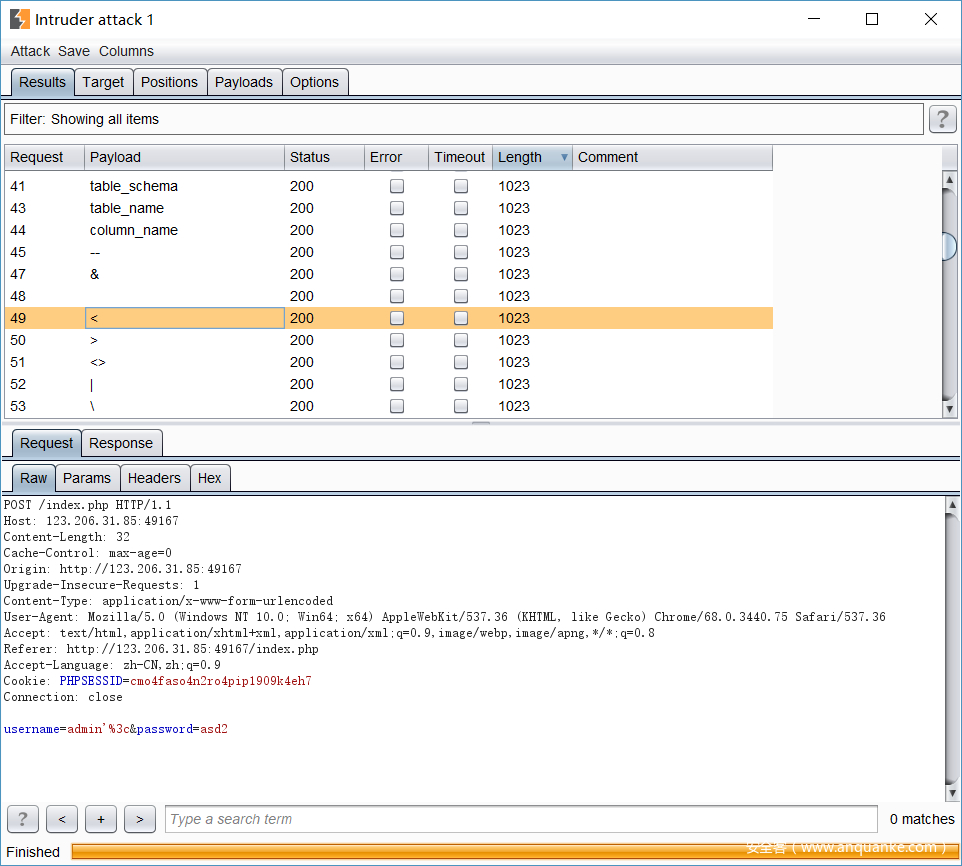The height and width of the screenshot is (866, 962).
Task: Click the search help question mark button
Action: coord(23,819)
